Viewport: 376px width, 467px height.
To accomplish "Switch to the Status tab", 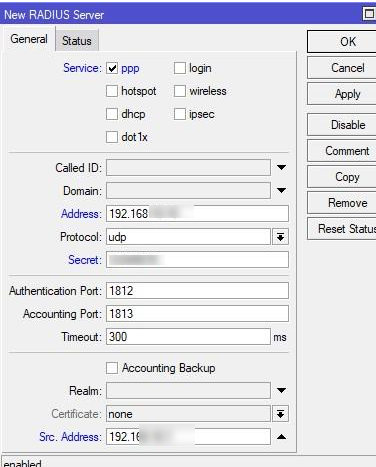I will click(77, 41).
